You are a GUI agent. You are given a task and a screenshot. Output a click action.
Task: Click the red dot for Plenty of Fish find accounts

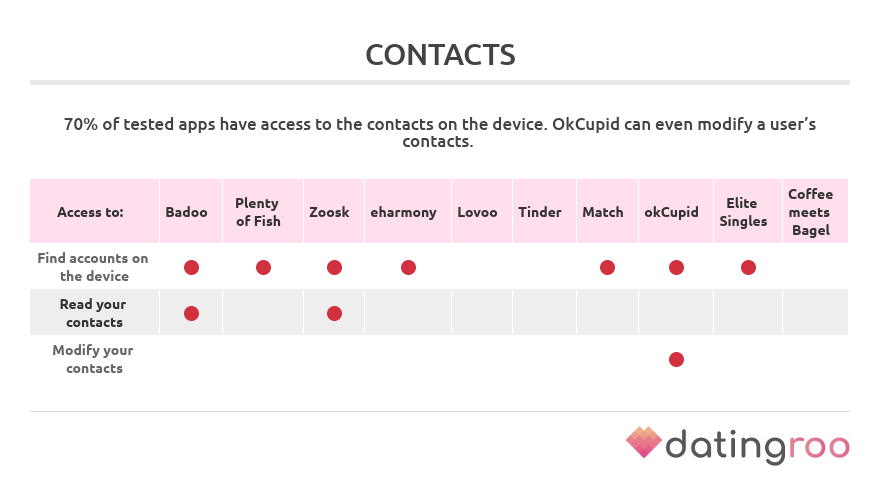coord(263,268)
